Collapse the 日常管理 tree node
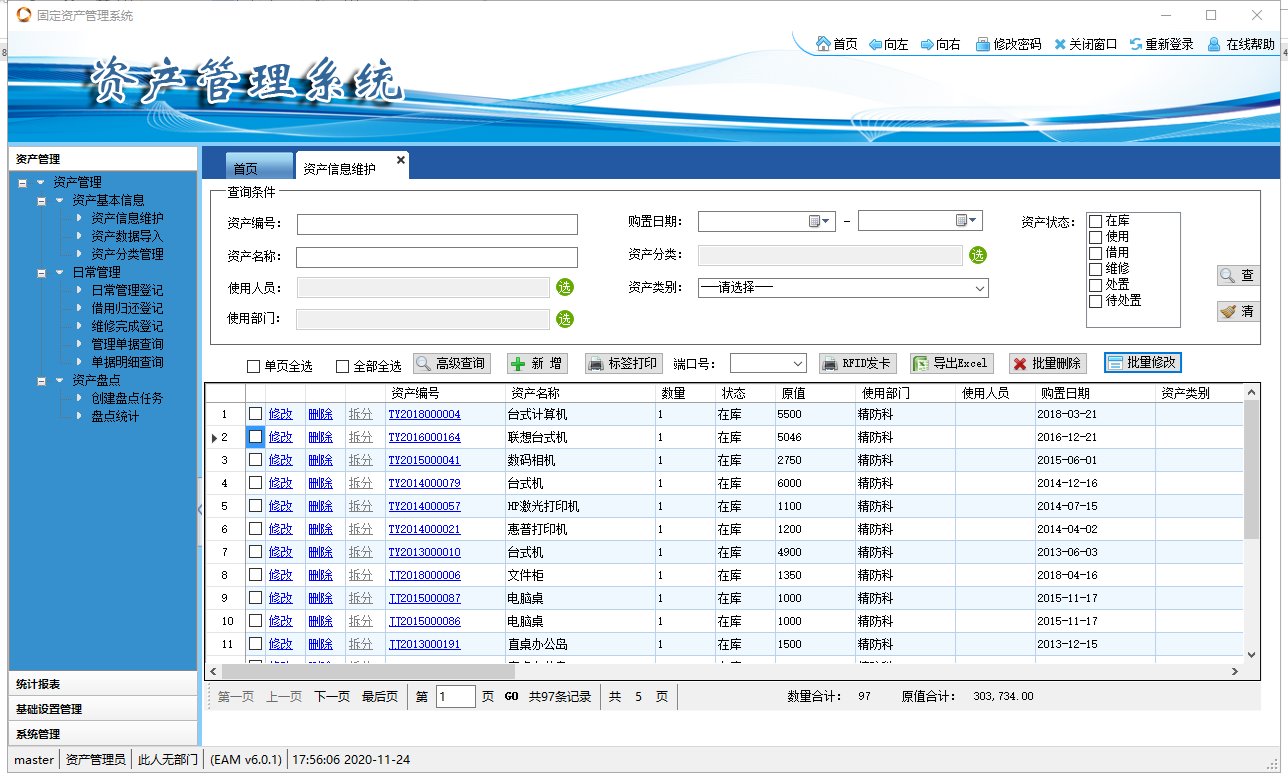 click(42, 272)
